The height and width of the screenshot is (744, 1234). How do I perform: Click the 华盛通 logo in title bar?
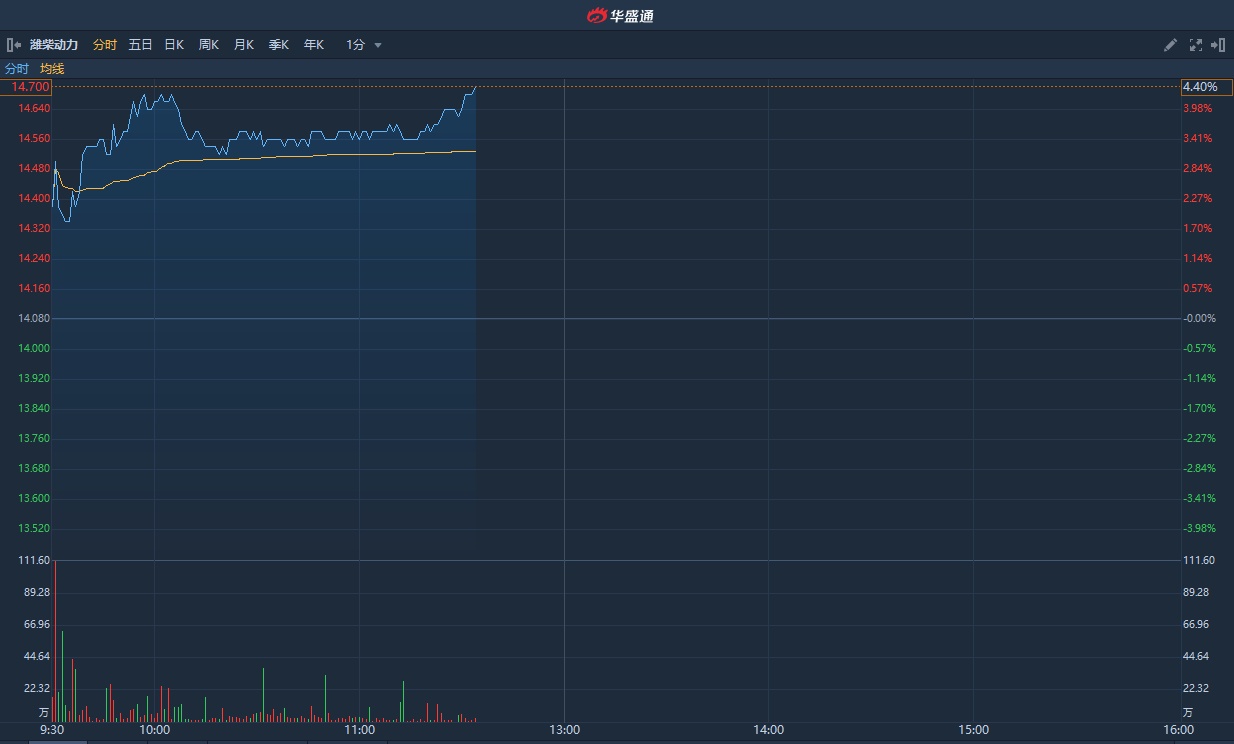pos(620,15)
